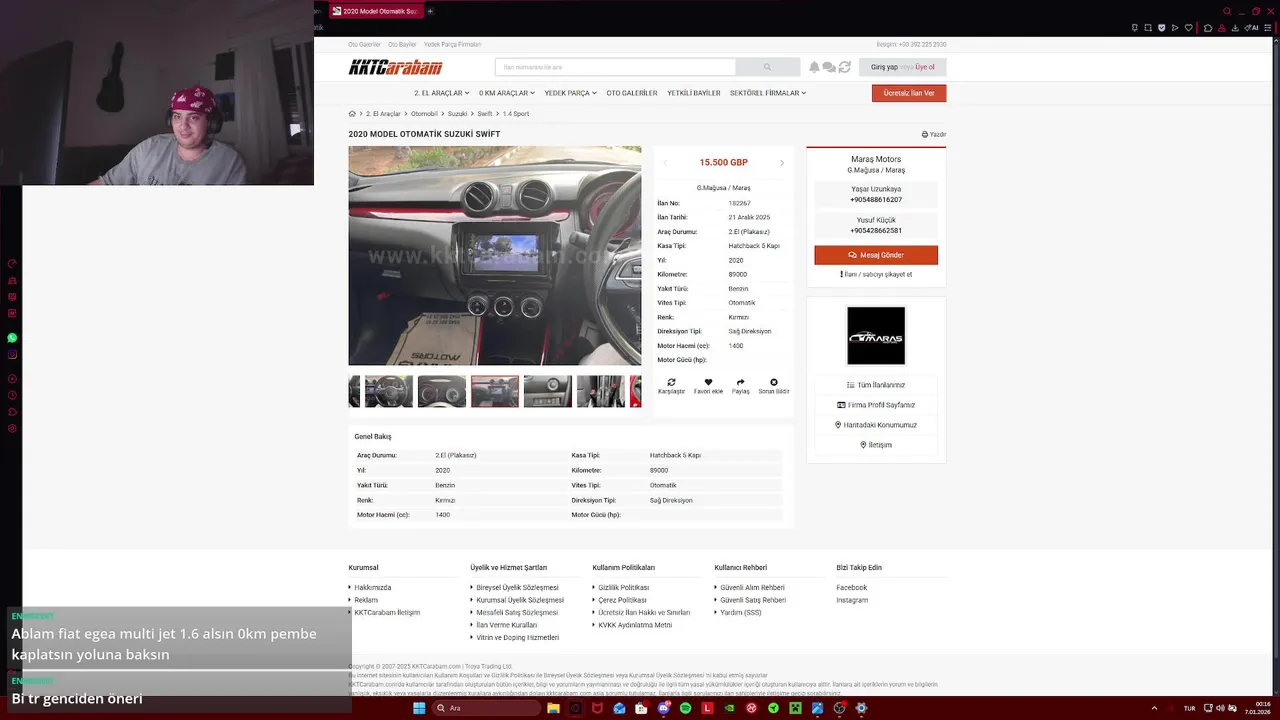Add listing to favorites with Favori ekle

[x=708, y=386]
